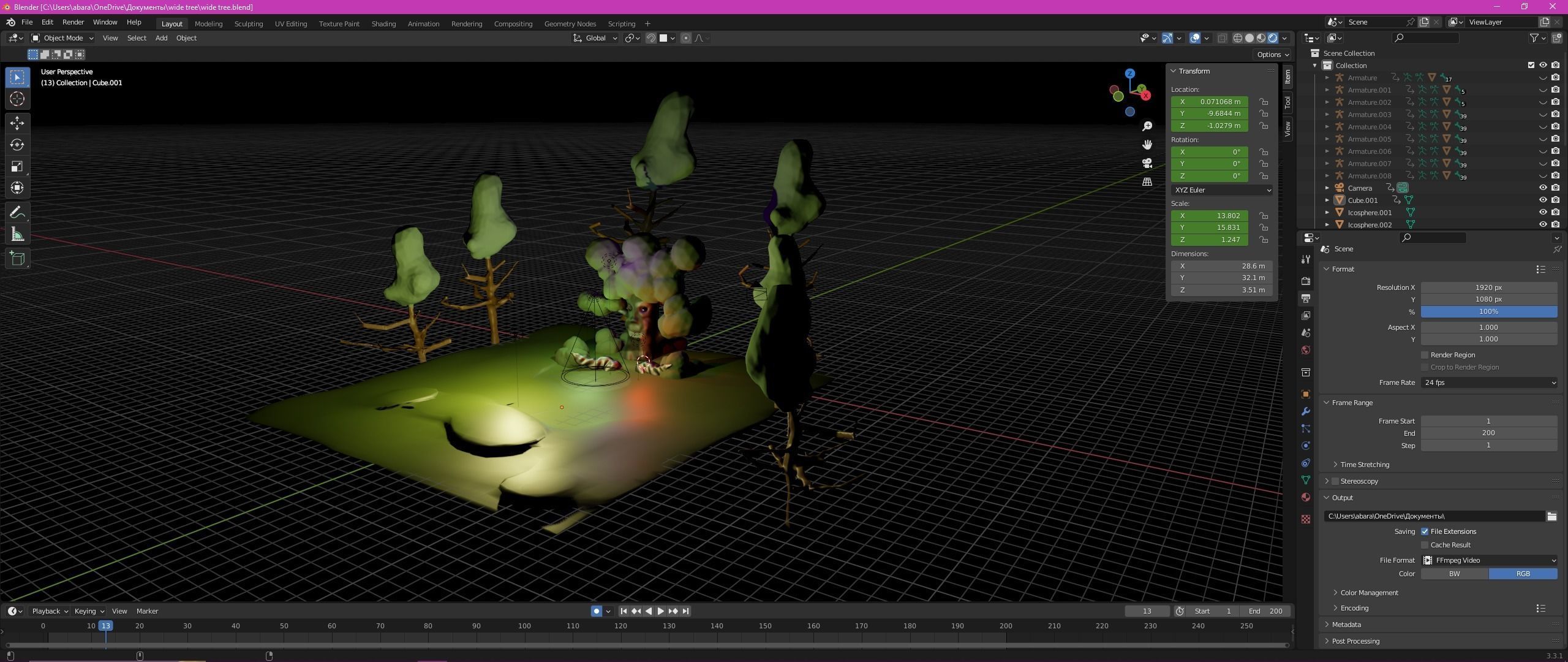Switch to rendered viewport shading

coord(1273,38)
